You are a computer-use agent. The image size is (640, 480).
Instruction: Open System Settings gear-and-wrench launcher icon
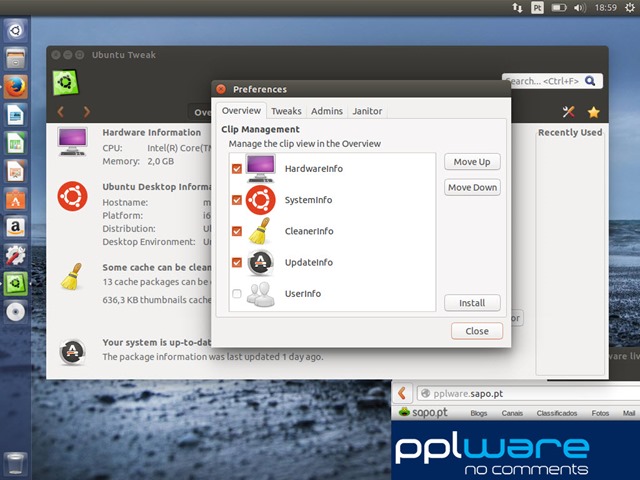coord(16,256)
